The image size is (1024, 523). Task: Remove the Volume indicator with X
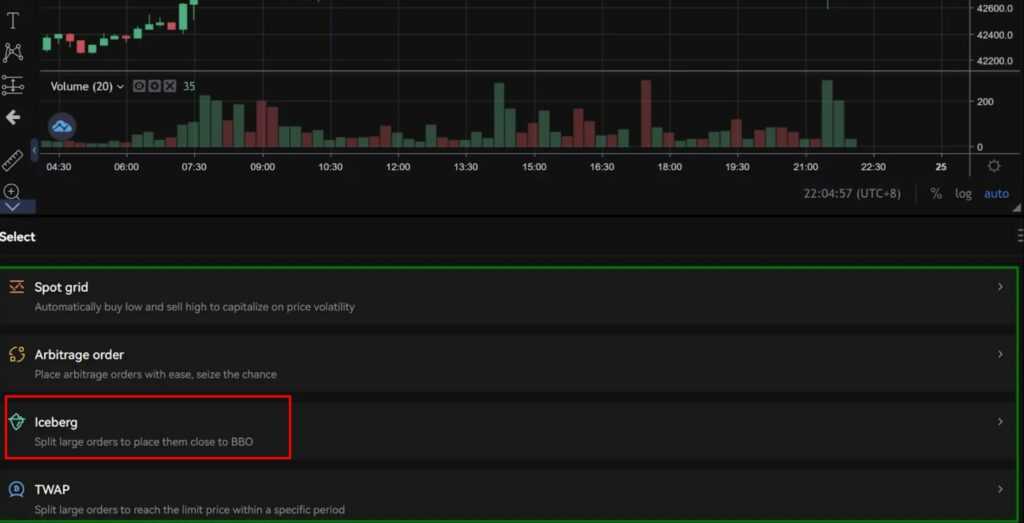(170, 86)
